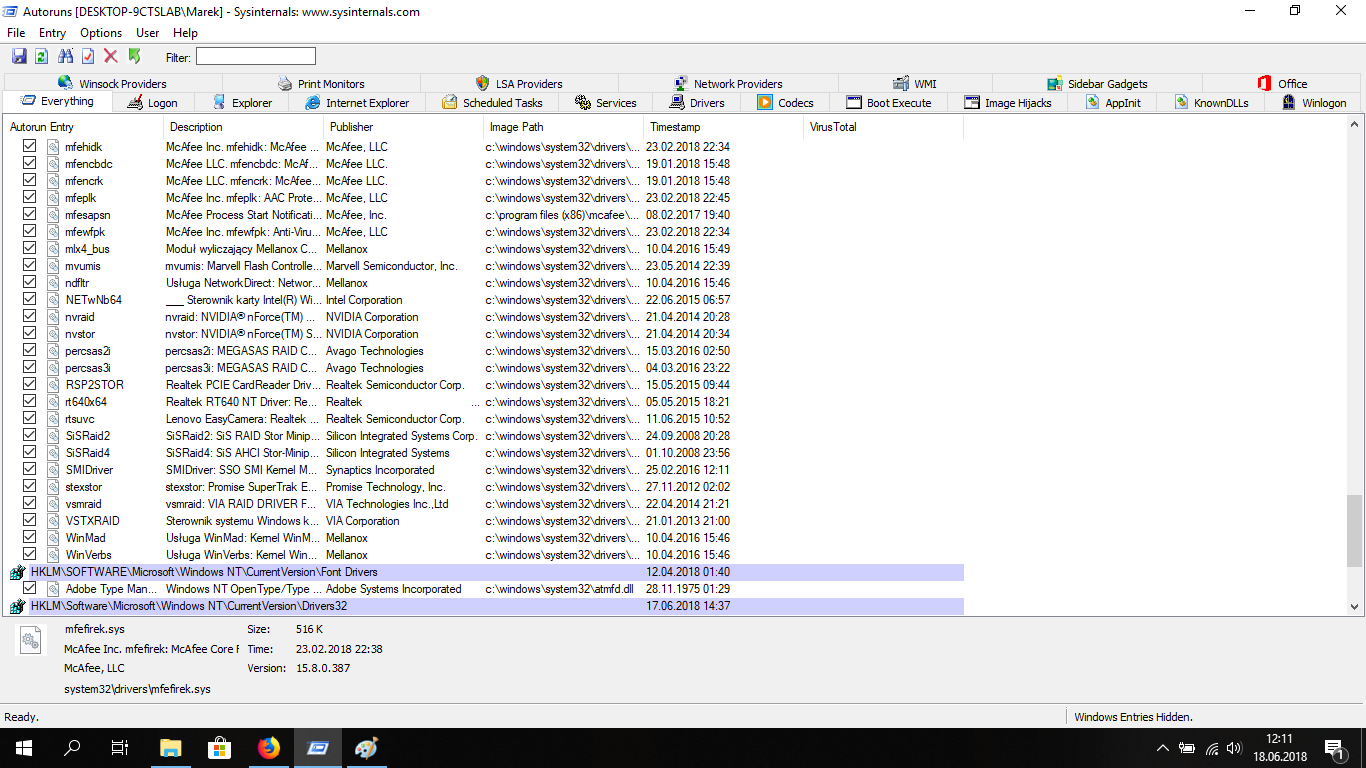Click the green Jump to Entry icon
This screenshot has height=768, width=1366.
click(134, 57)
